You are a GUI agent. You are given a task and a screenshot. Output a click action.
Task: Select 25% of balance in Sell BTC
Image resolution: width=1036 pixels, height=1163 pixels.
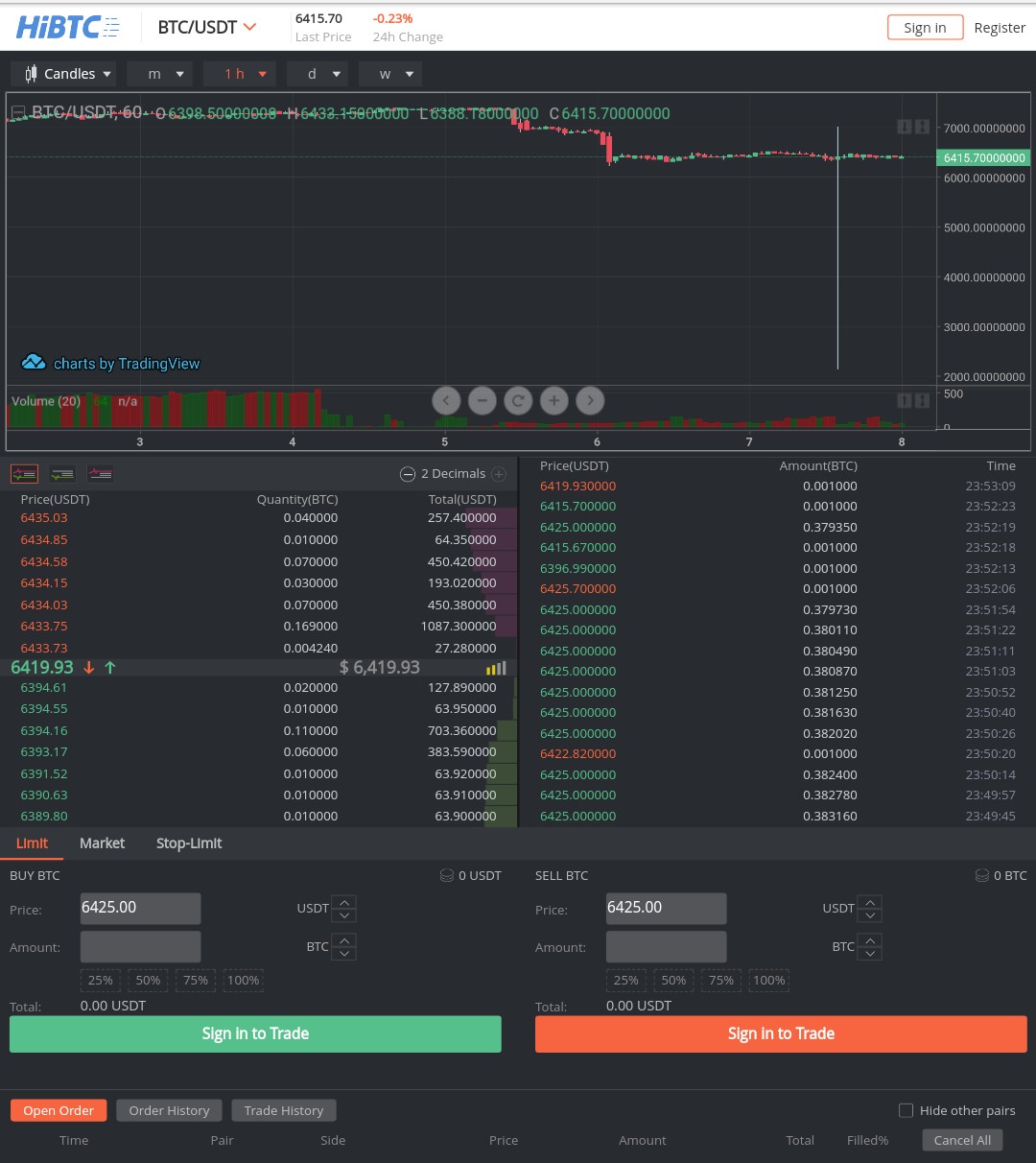626,980
